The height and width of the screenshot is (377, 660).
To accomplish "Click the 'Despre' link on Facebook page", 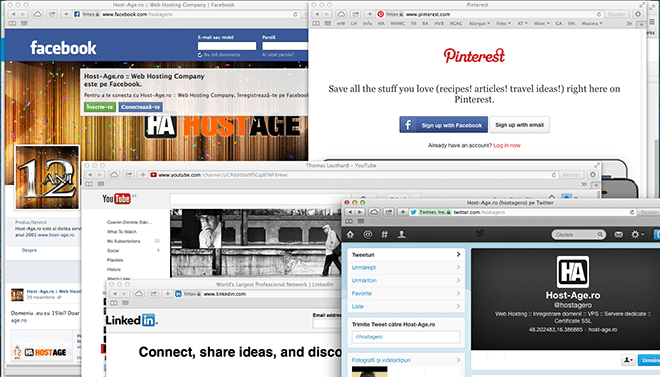I will pyautogui.click(x=29, y=250).
